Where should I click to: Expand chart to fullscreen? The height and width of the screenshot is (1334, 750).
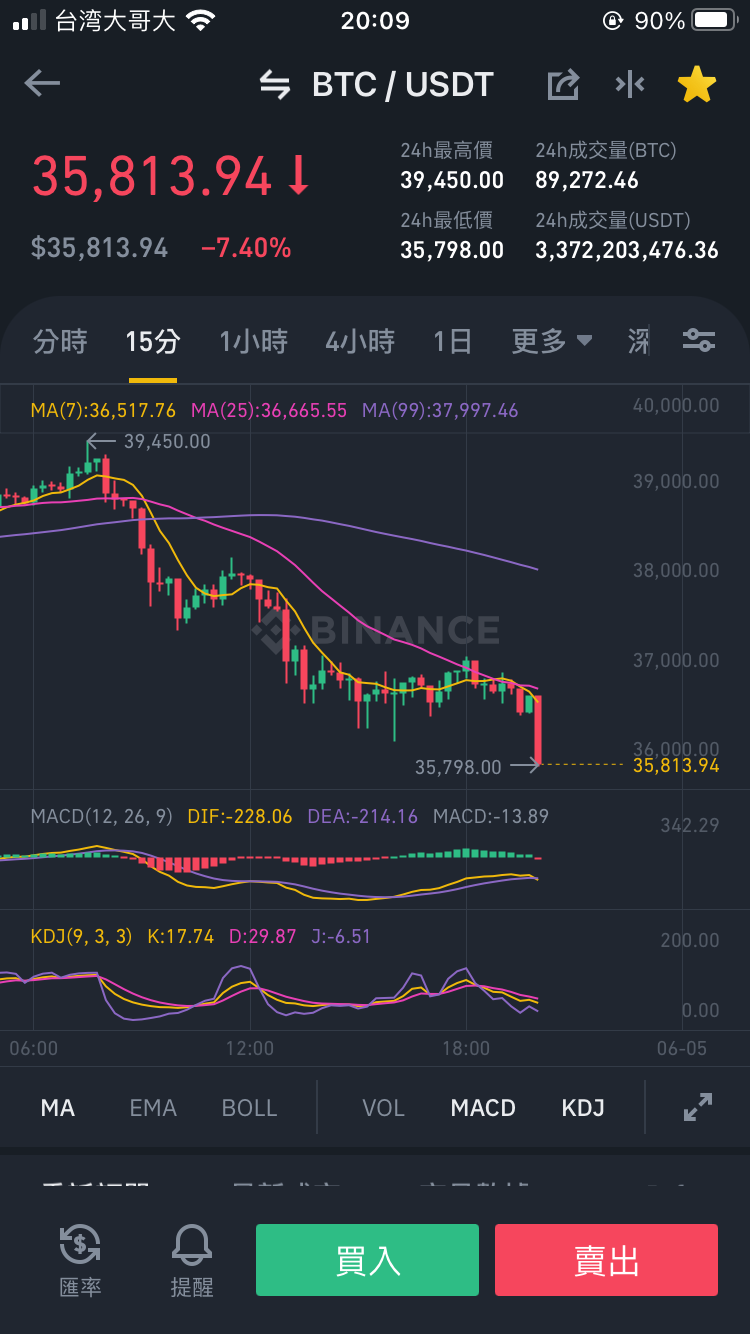point(698,1107)
